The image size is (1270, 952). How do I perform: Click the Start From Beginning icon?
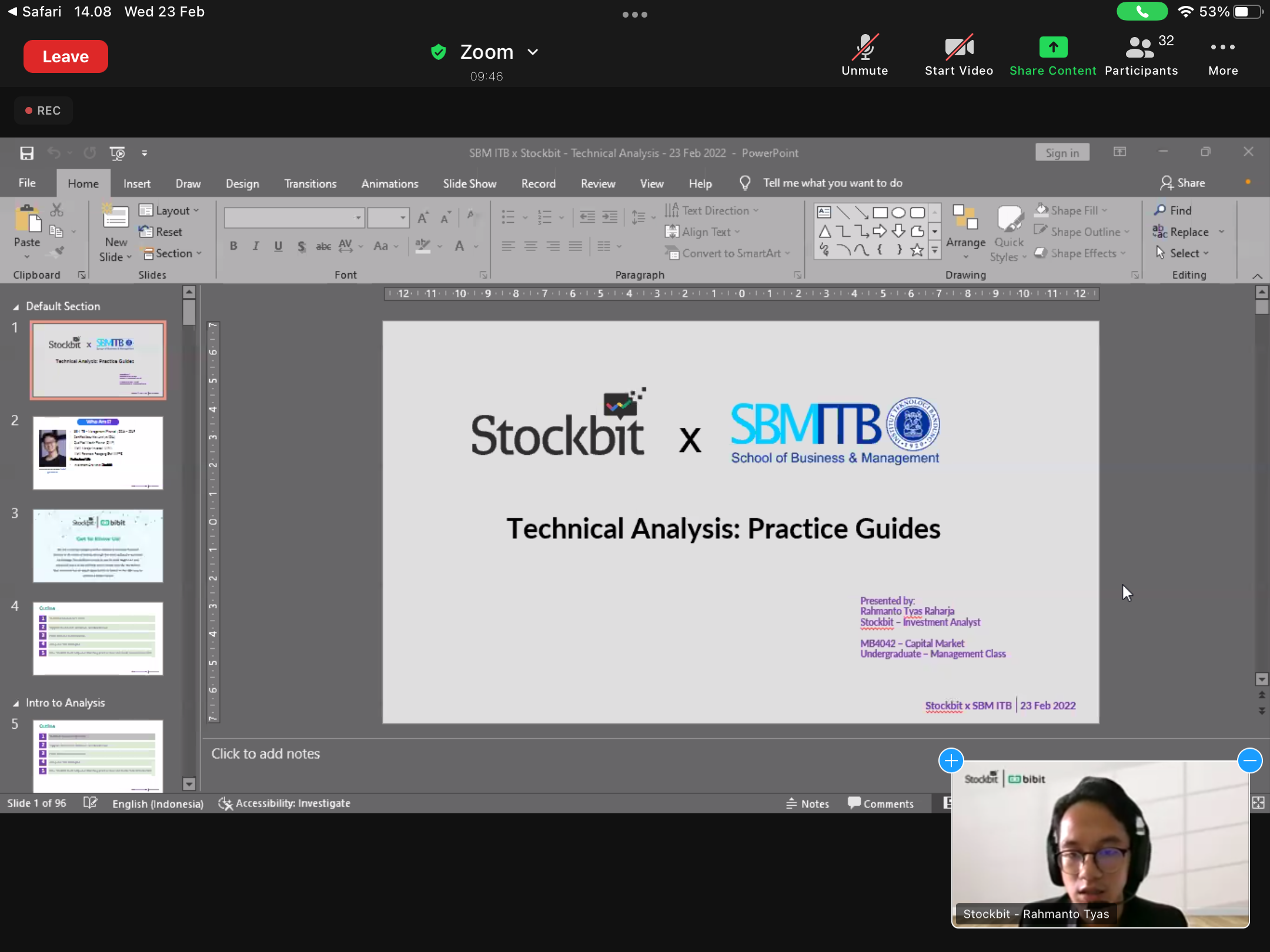pyautogui.click(x=118, y=153)
